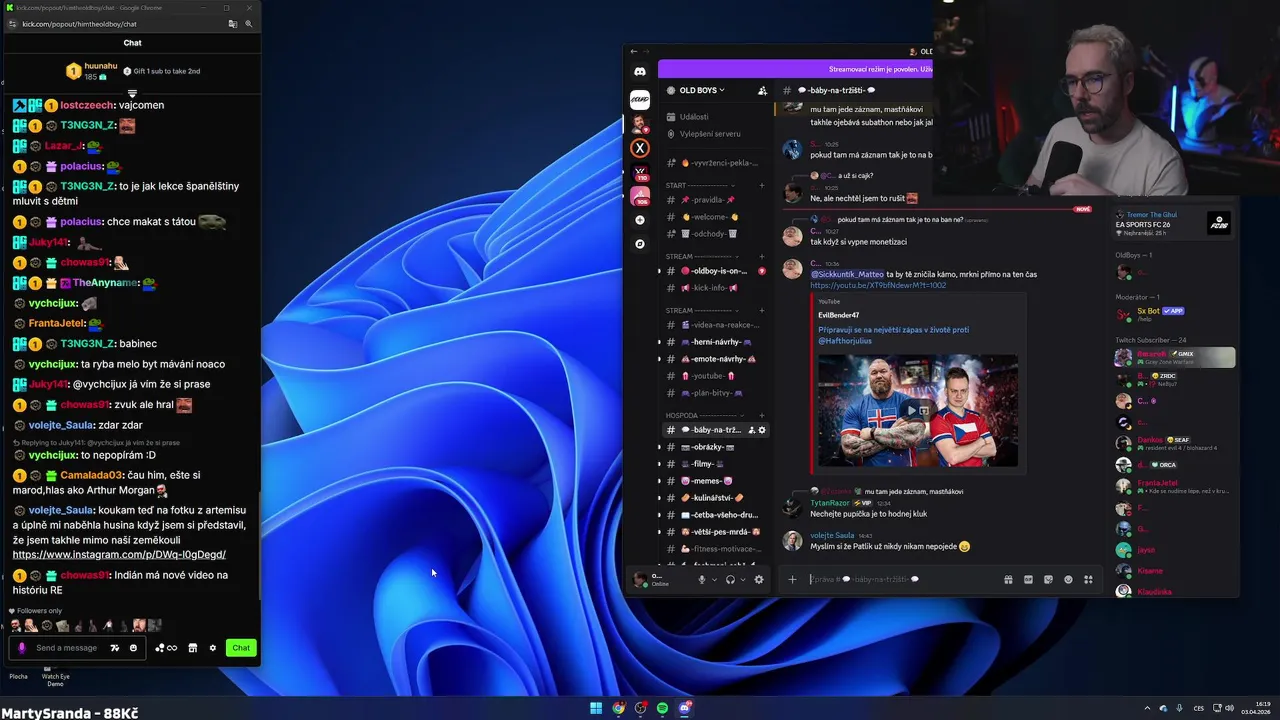
Task: Click the channel points icon beside infinity symbol
Action: [159, 648]
